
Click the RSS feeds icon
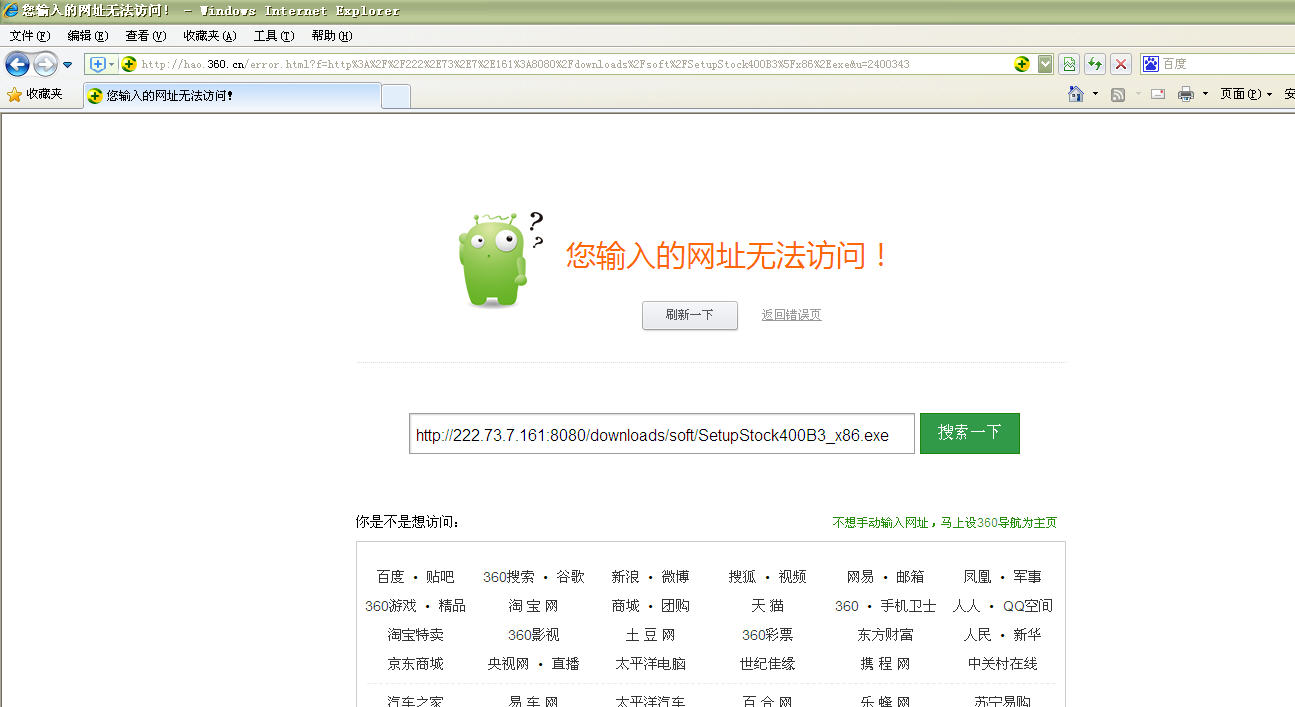click(x=1118, y=94)
